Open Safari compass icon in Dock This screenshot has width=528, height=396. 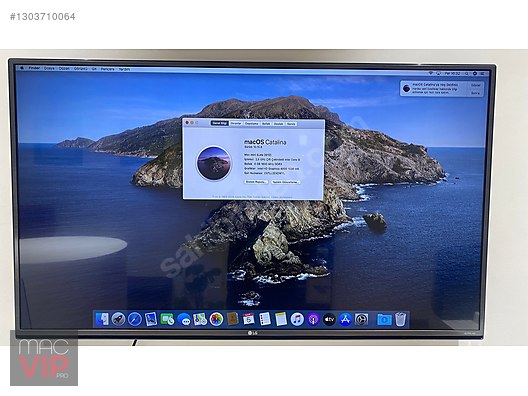134,319
